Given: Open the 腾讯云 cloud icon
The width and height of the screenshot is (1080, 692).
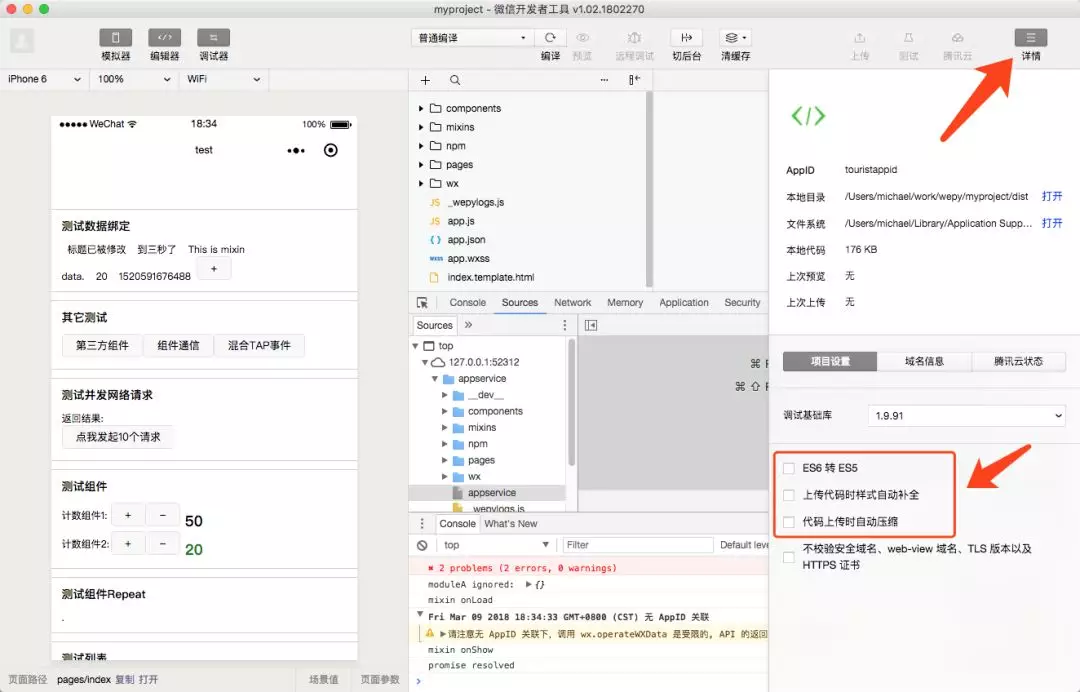Looking at the screenshot, I should (x=957, y=38).
